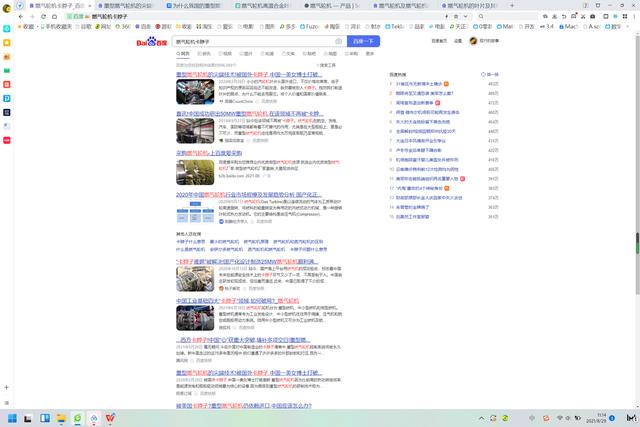Switch to tab 为什么我国的重型燃

193,6
